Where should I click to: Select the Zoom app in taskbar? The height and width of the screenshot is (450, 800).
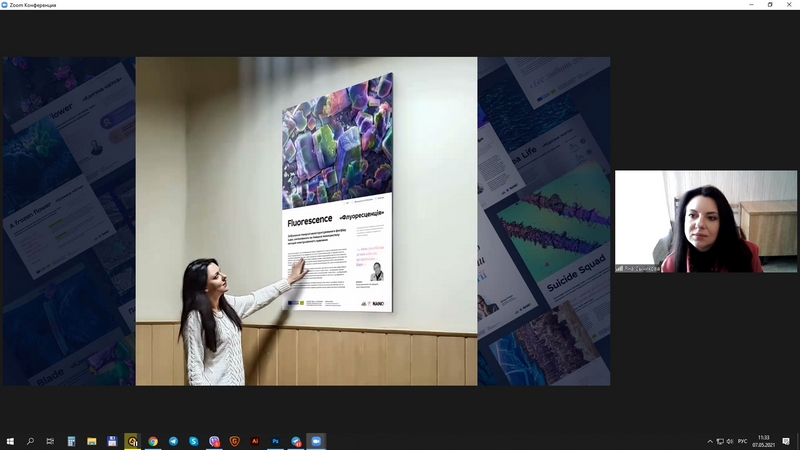316,441
